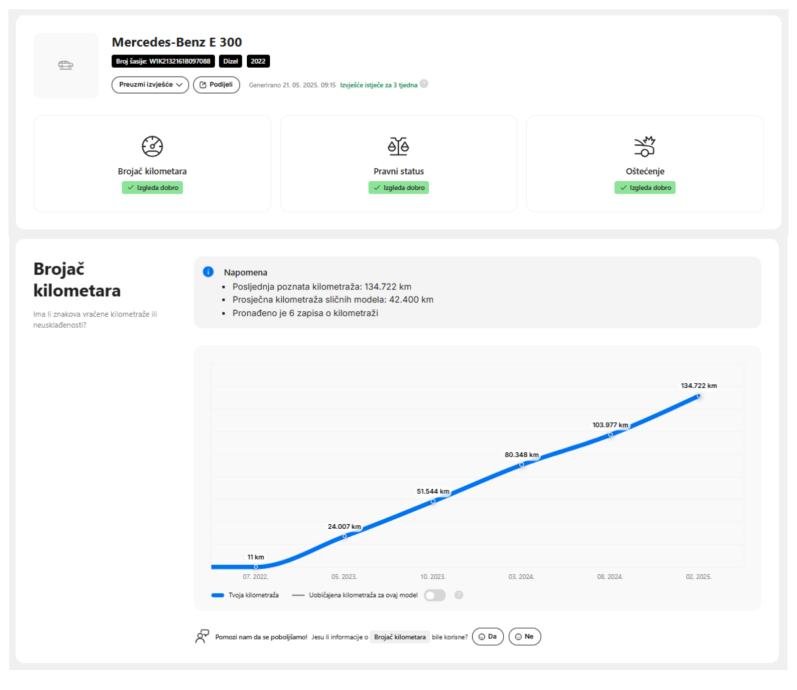This screenshot has height=690, width=797.
Task: Click Posljednja poznata kilometraža note line
Action: pyautogui.click(x=322, y=287)
